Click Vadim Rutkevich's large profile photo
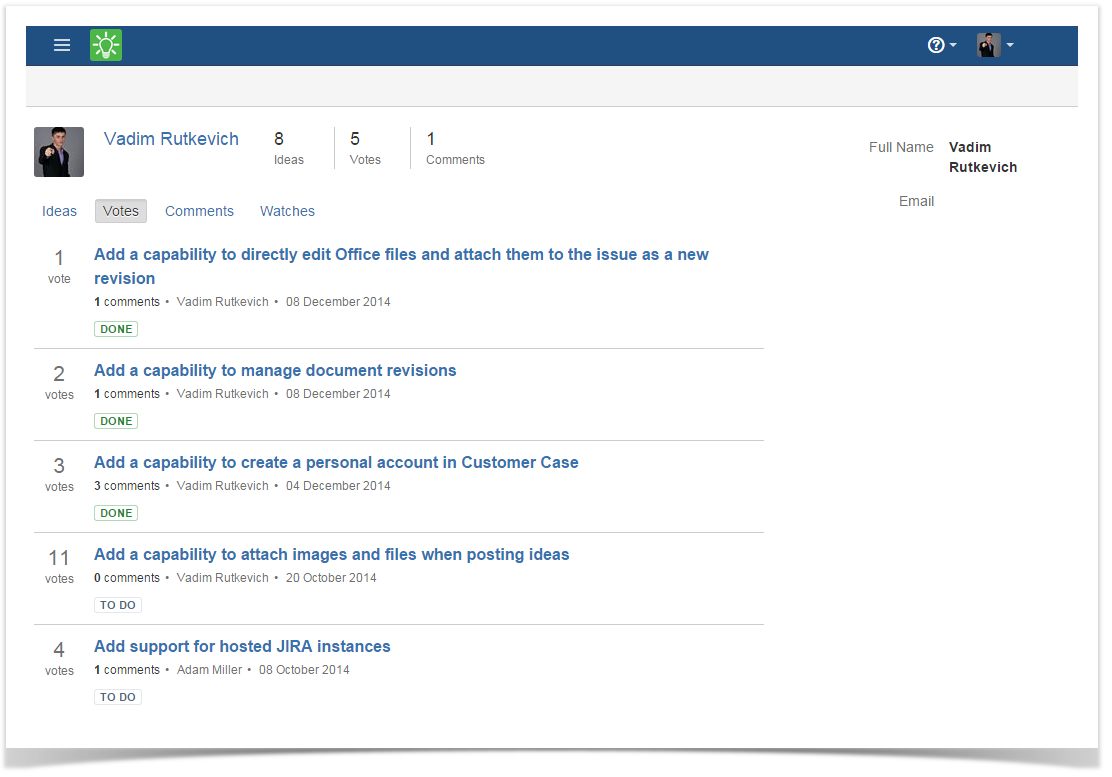Viewport: 1112px width, 777px height. 59,152
